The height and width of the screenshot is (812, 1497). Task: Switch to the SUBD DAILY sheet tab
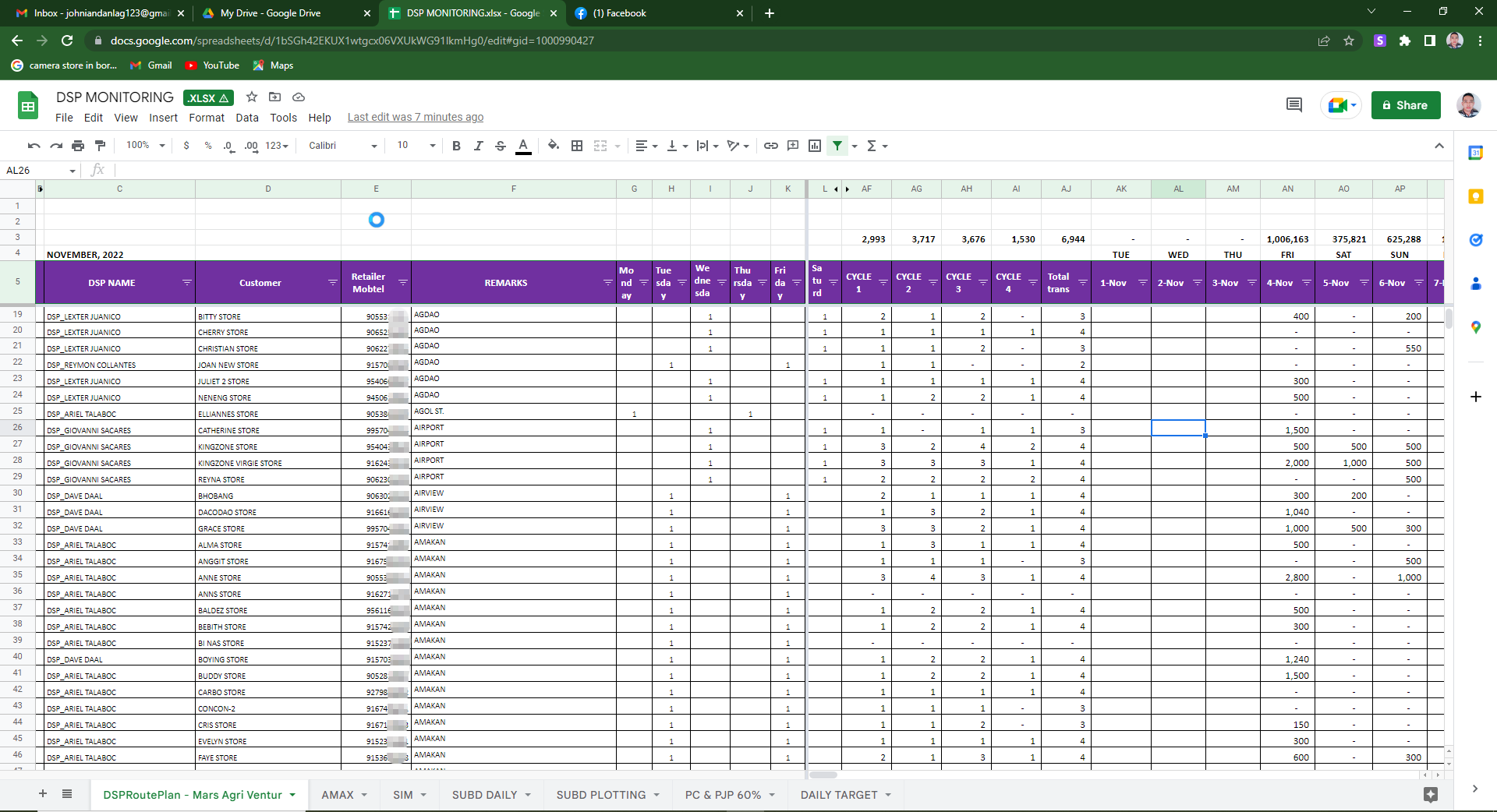coord(484,795)
